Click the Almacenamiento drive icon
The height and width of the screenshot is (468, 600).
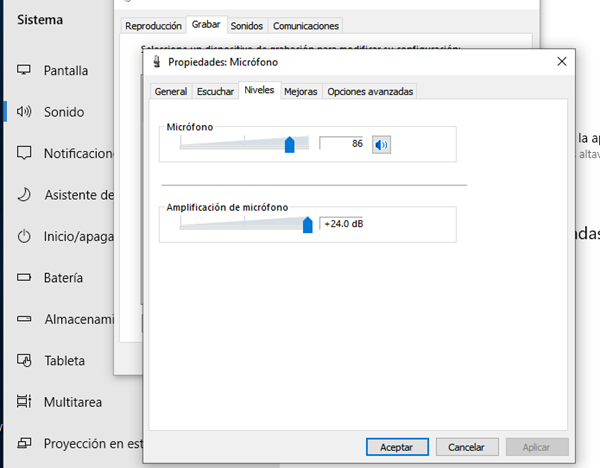tap(24, 318)
